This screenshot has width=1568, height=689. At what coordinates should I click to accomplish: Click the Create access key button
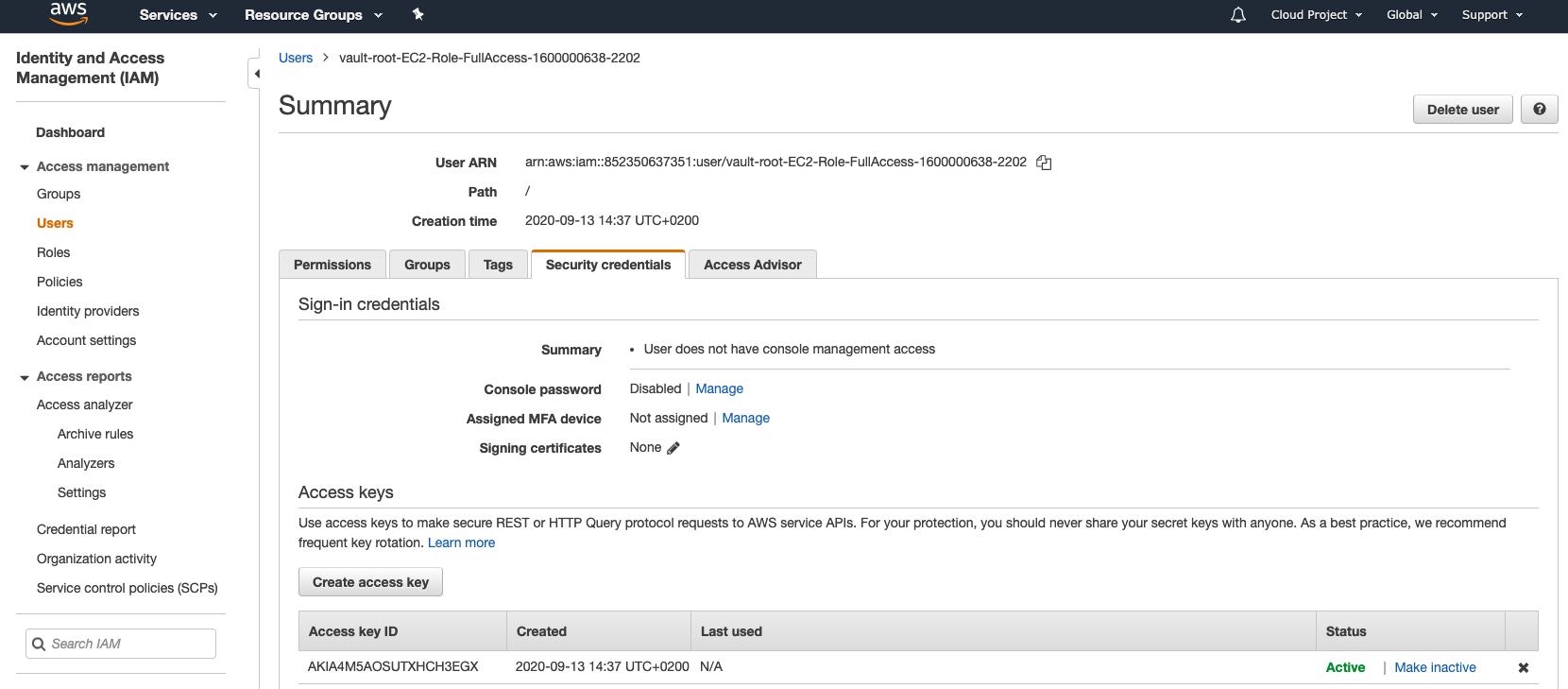coord(370,582)
